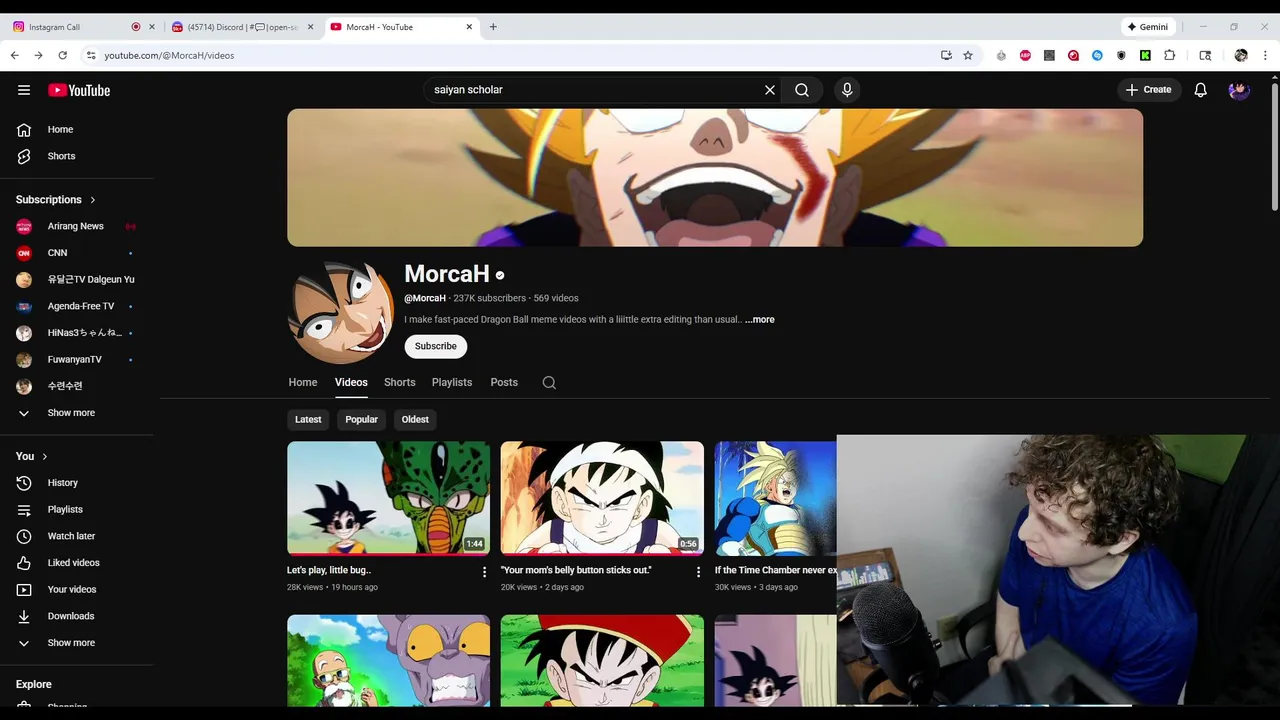Click the MorcaH channel avatar

point(340,313)
